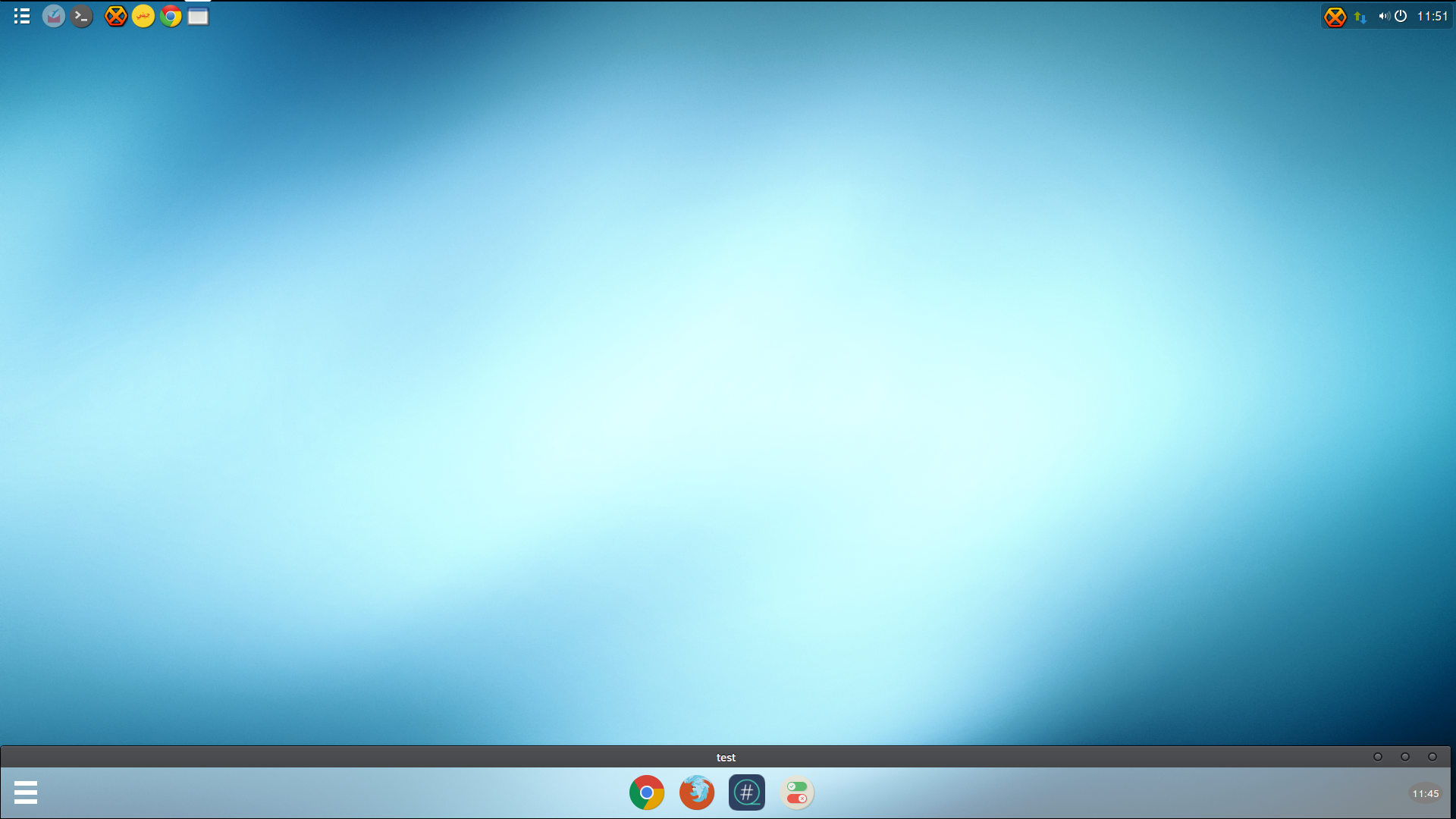This screenshot has width=1456, height=819.
Task: Open the yellow Arabic-text app icon
Action: coord(143,16)
